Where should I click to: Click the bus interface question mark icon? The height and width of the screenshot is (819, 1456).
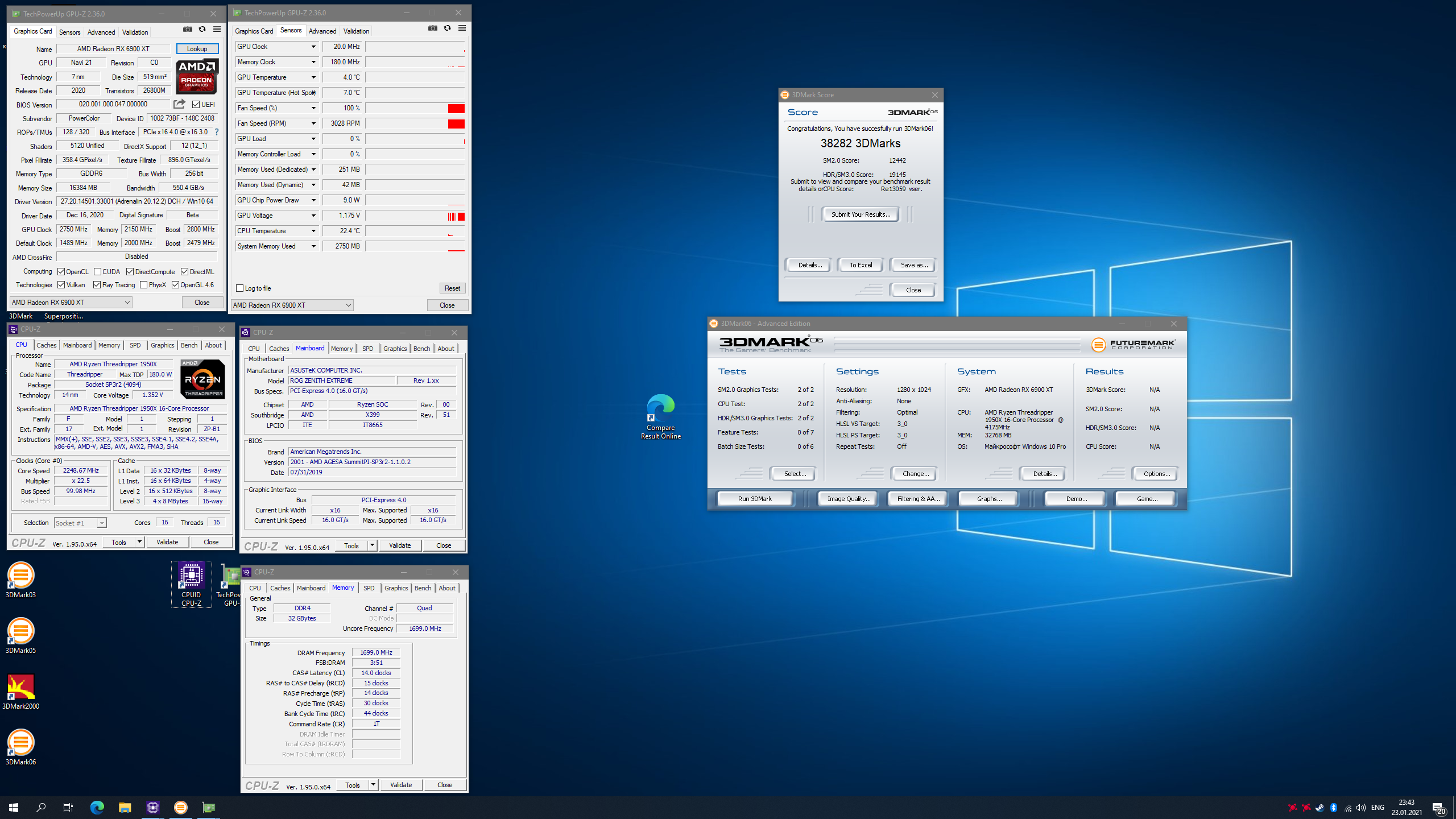click(217, 132)
